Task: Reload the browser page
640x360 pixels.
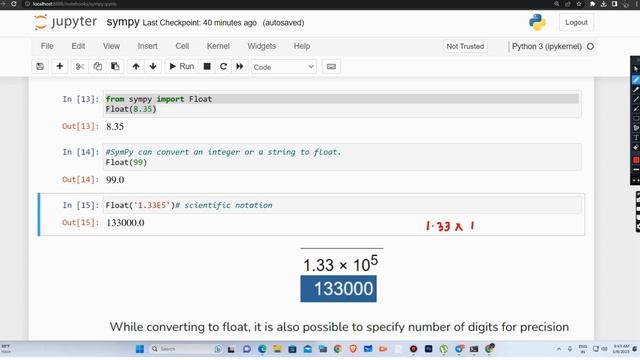Action: point(14,4)
